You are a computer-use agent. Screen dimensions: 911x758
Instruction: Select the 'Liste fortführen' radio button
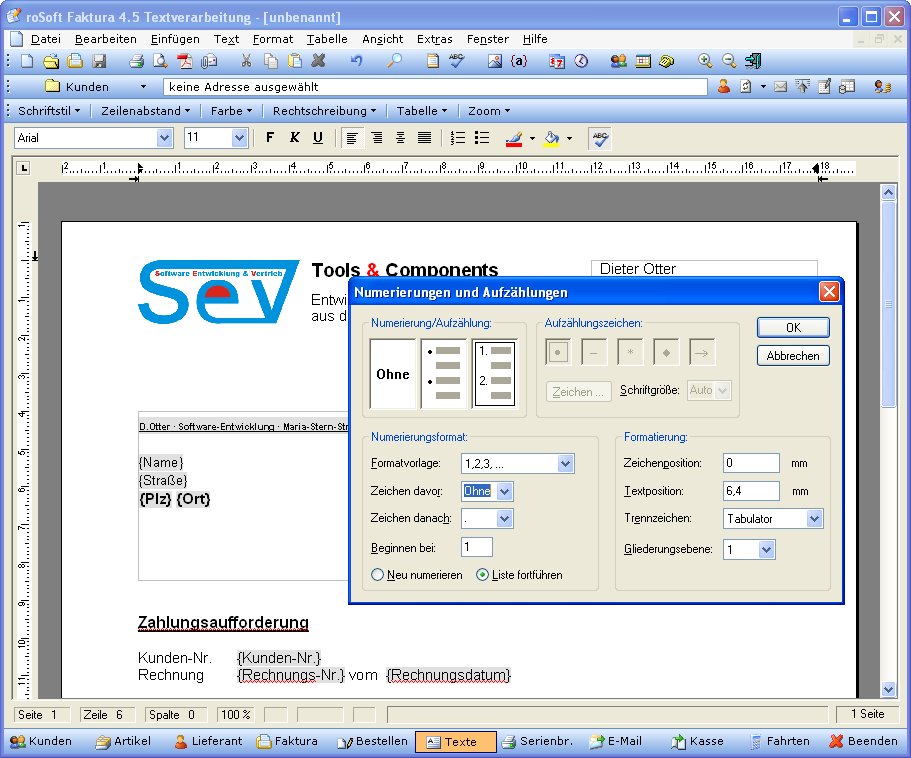point(483,575)
